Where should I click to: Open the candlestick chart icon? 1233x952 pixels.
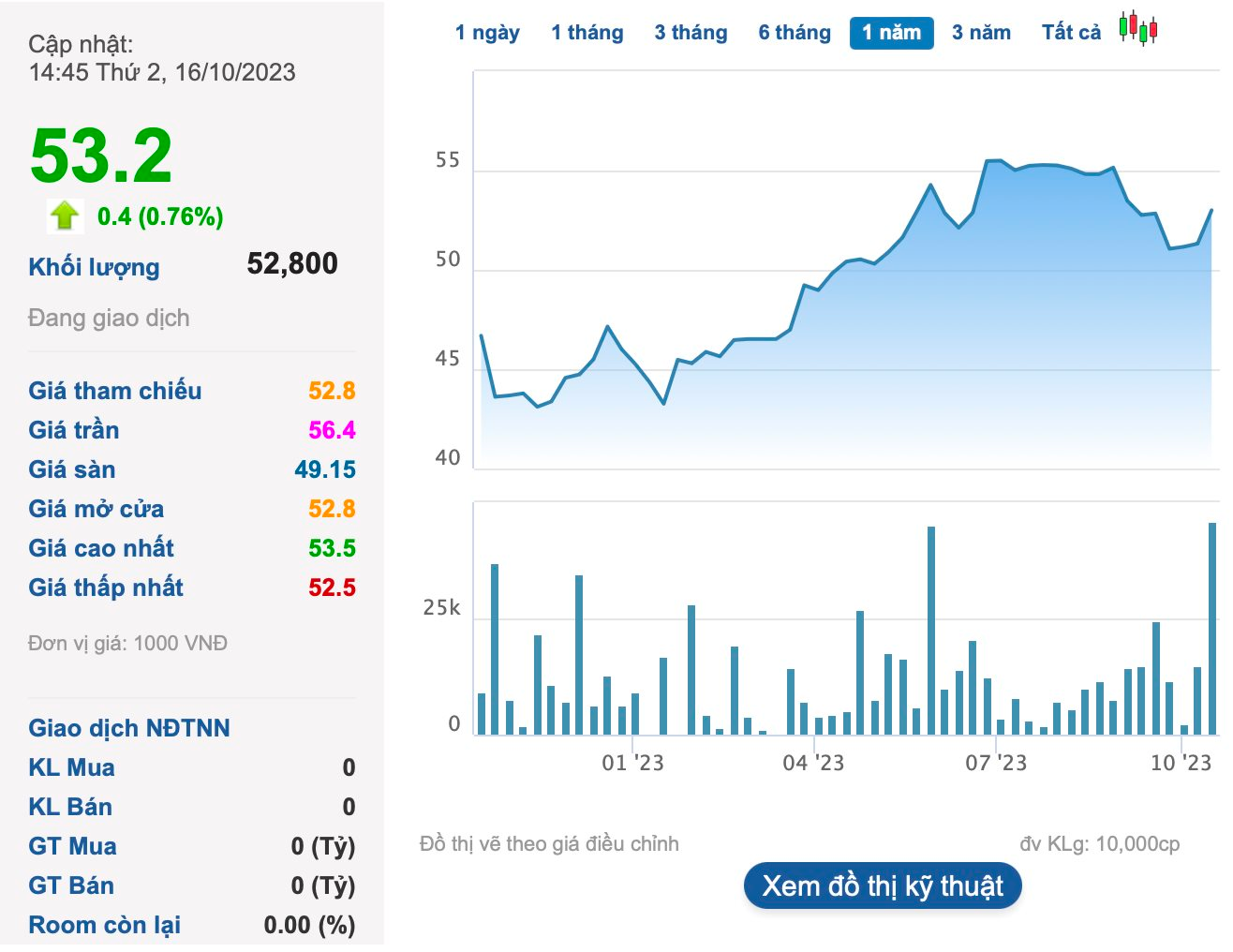click(1138, 28)
